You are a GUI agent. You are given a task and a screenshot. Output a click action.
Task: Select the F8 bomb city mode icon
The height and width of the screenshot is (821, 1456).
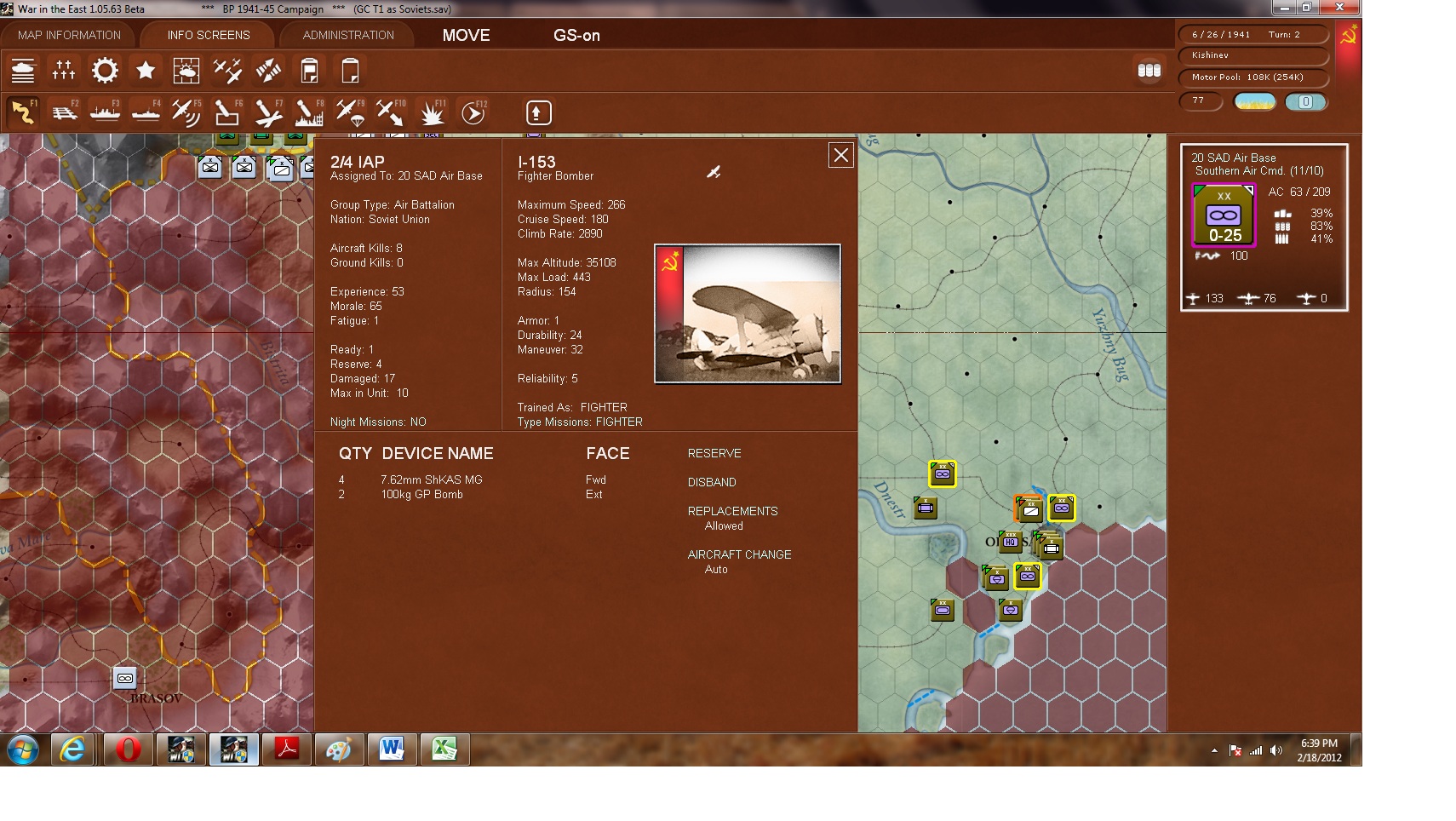309,112
